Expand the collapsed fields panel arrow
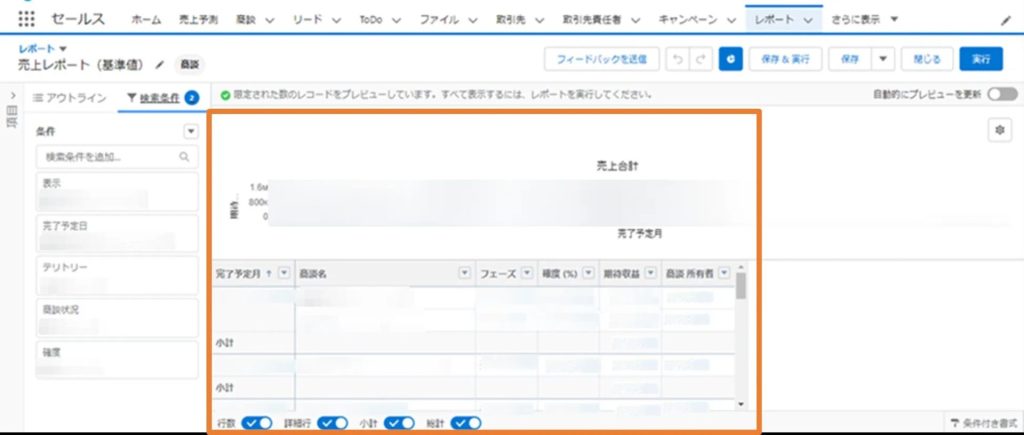The width and height of the screenshot is (1024, 435). tap(12, 96)
